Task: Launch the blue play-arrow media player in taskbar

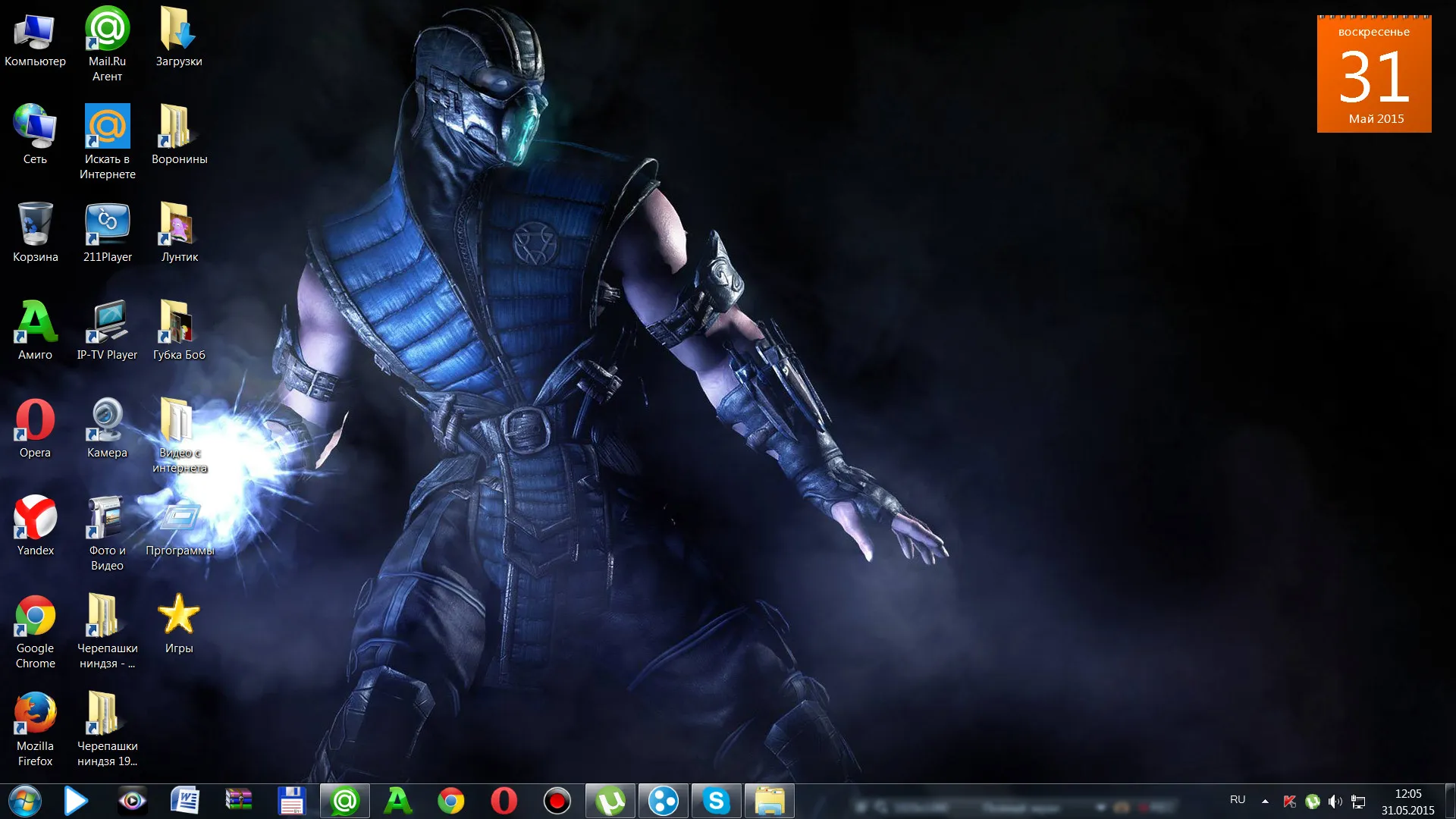Action: [x=76, y=801]
